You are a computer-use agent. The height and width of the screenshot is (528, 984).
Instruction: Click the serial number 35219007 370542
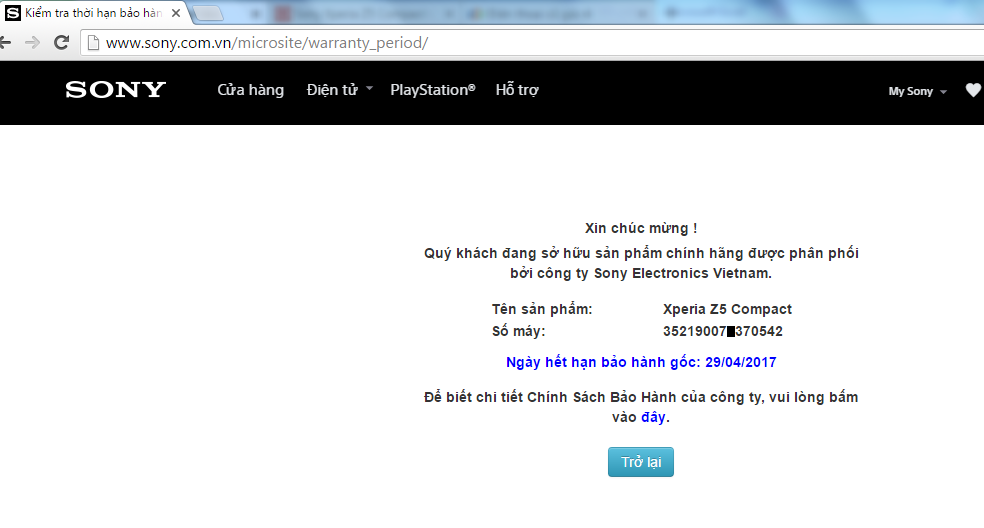723,331
